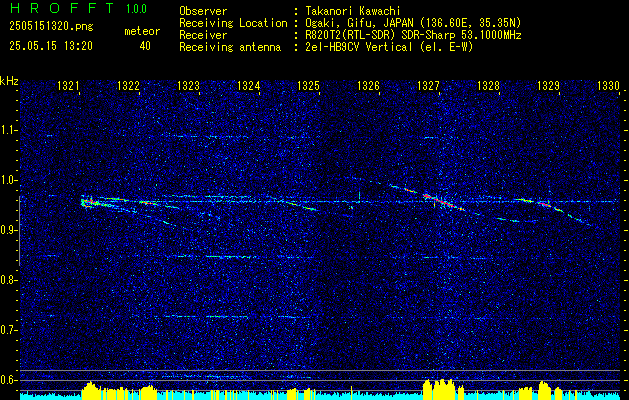Click the 0.9 kHz frequency label
Screen dimensions: 629x400
click(x=9, y=230)
